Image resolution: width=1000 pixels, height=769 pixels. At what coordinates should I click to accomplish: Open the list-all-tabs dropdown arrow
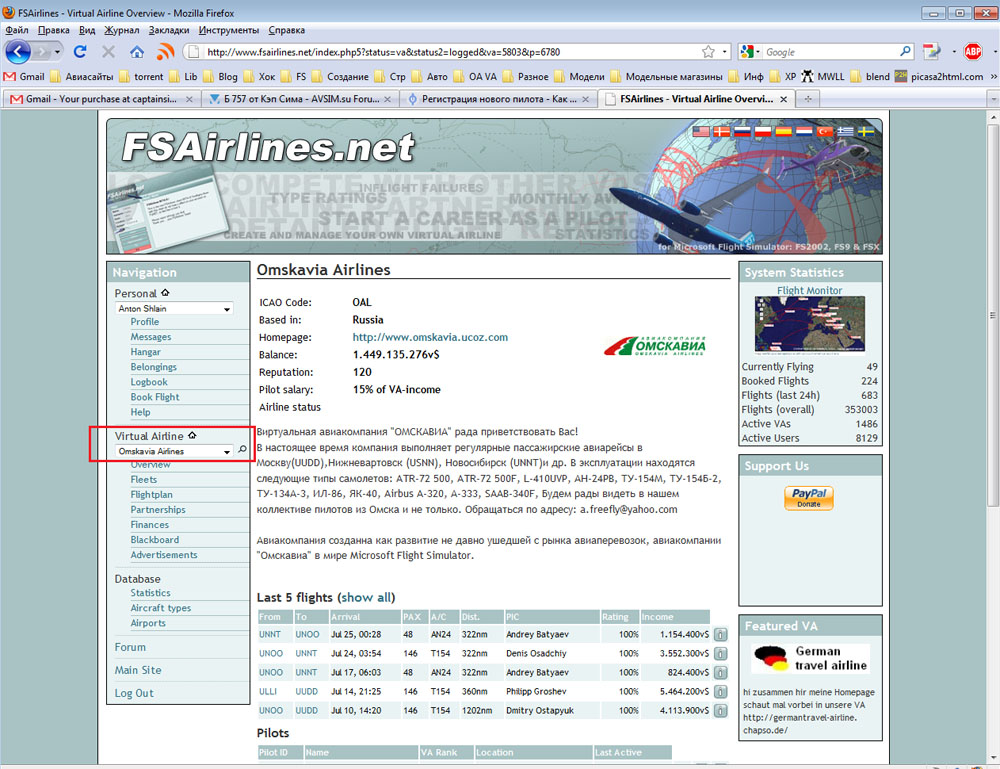tap(992, 99)
